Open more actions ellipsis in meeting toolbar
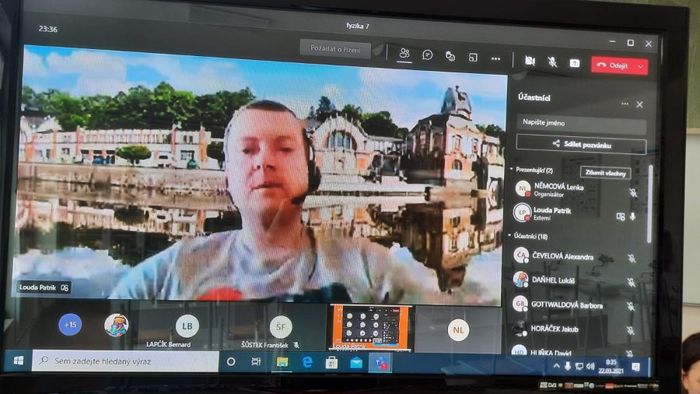This screenshot has height=394, width=700. pos(496,58)
